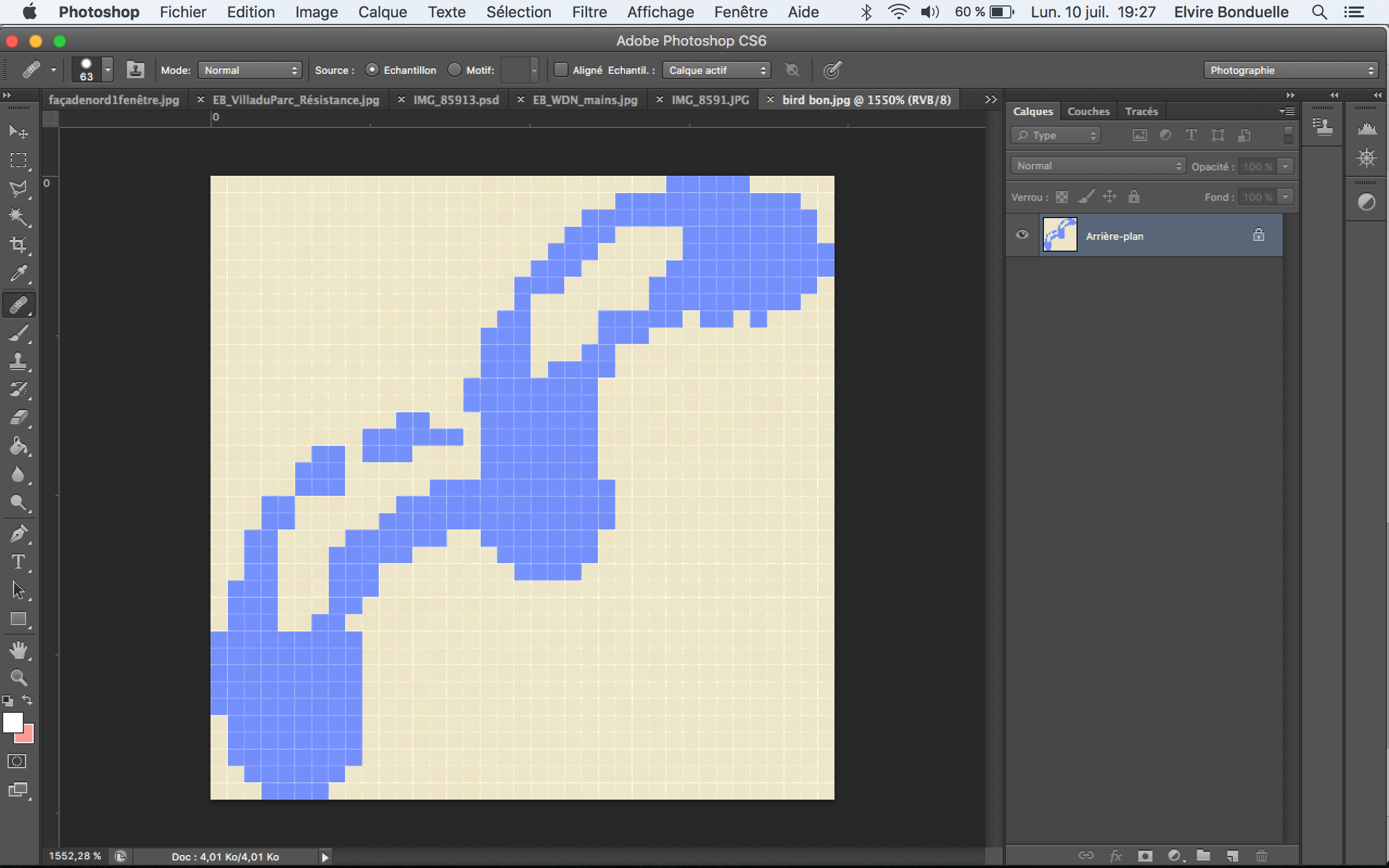Viewport: 1389px width, 868px height.
Task: Select the Healing Brush tool in toolbox
Action: pos(18,305)
